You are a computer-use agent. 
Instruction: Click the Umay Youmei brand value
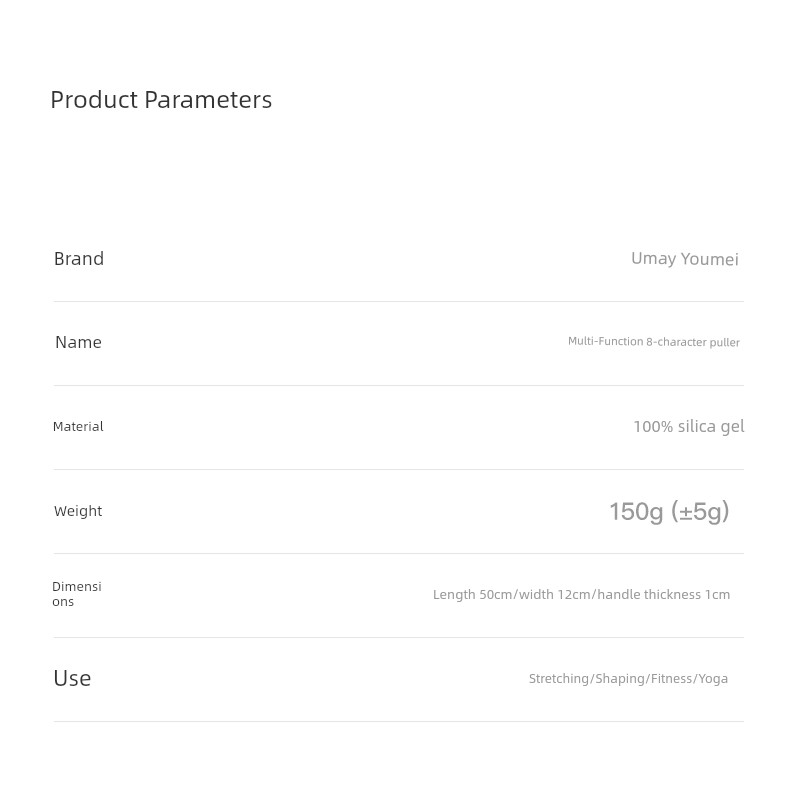685,259
